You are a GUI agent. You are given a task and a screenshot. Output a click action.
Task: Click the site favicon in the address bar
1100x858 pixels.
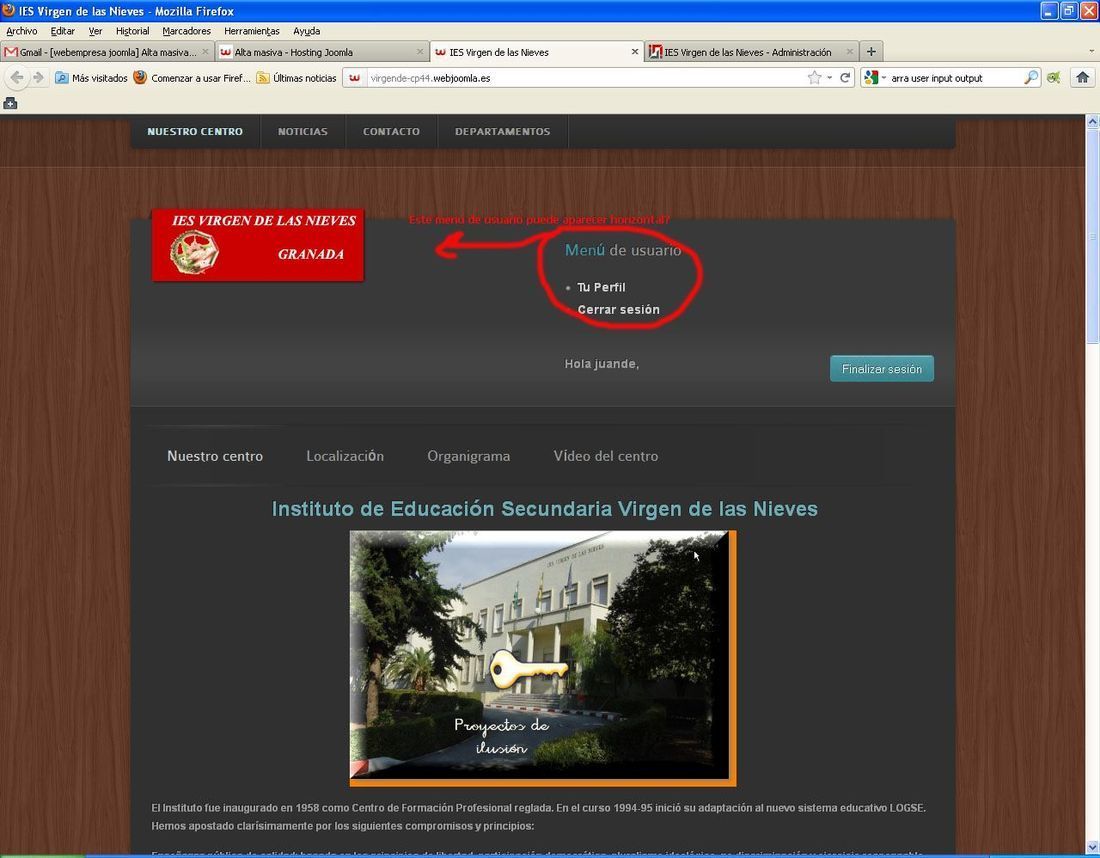tap(355, 78)
